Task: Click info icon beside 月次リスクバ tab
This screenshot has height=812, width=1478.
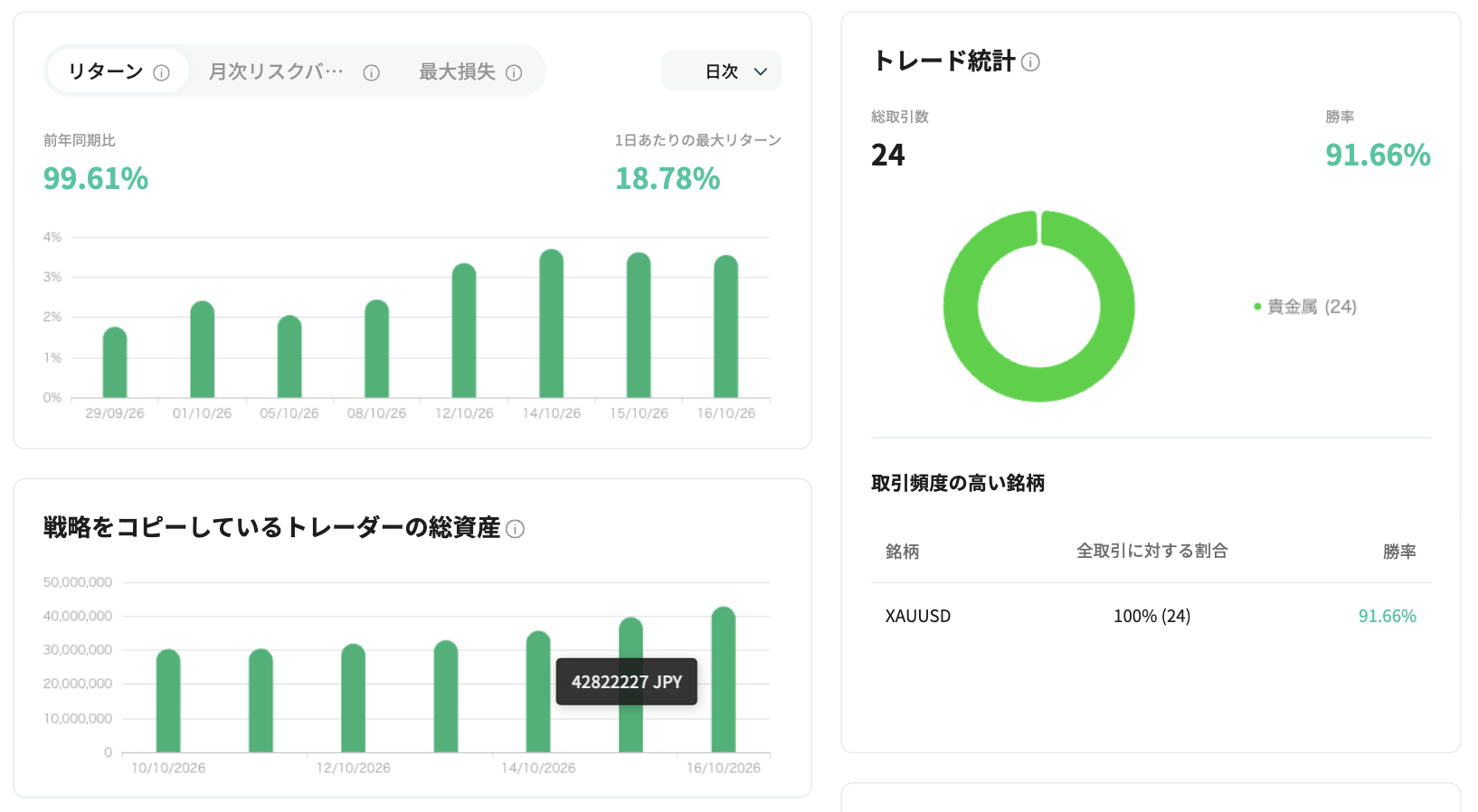Action: coord(371,73)
